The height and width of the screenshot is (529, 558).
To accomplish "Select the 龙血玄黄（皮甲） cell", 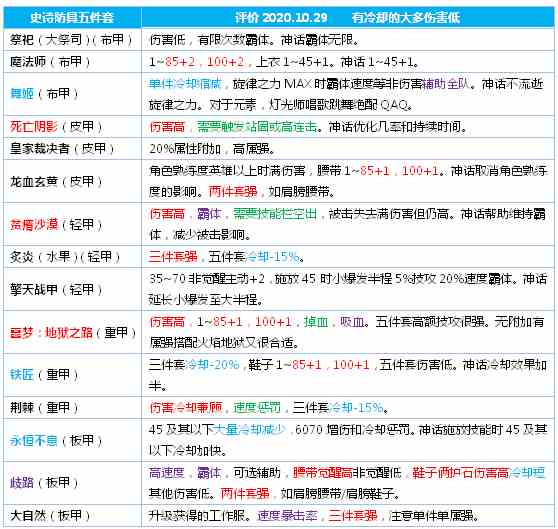I will 72,181.
